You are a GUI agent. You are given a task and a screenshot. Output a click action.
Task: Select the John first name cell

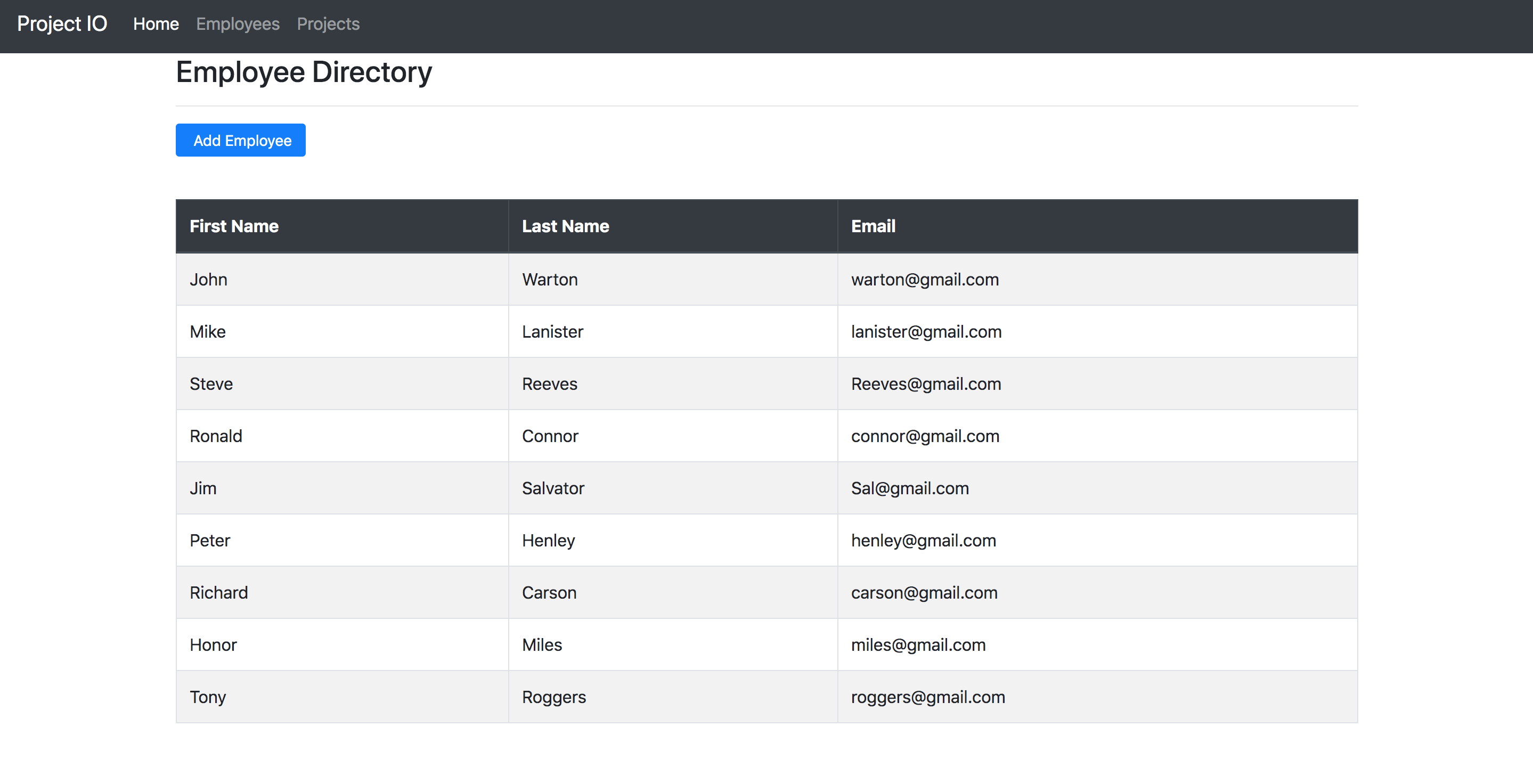click(x=208, y=280)
